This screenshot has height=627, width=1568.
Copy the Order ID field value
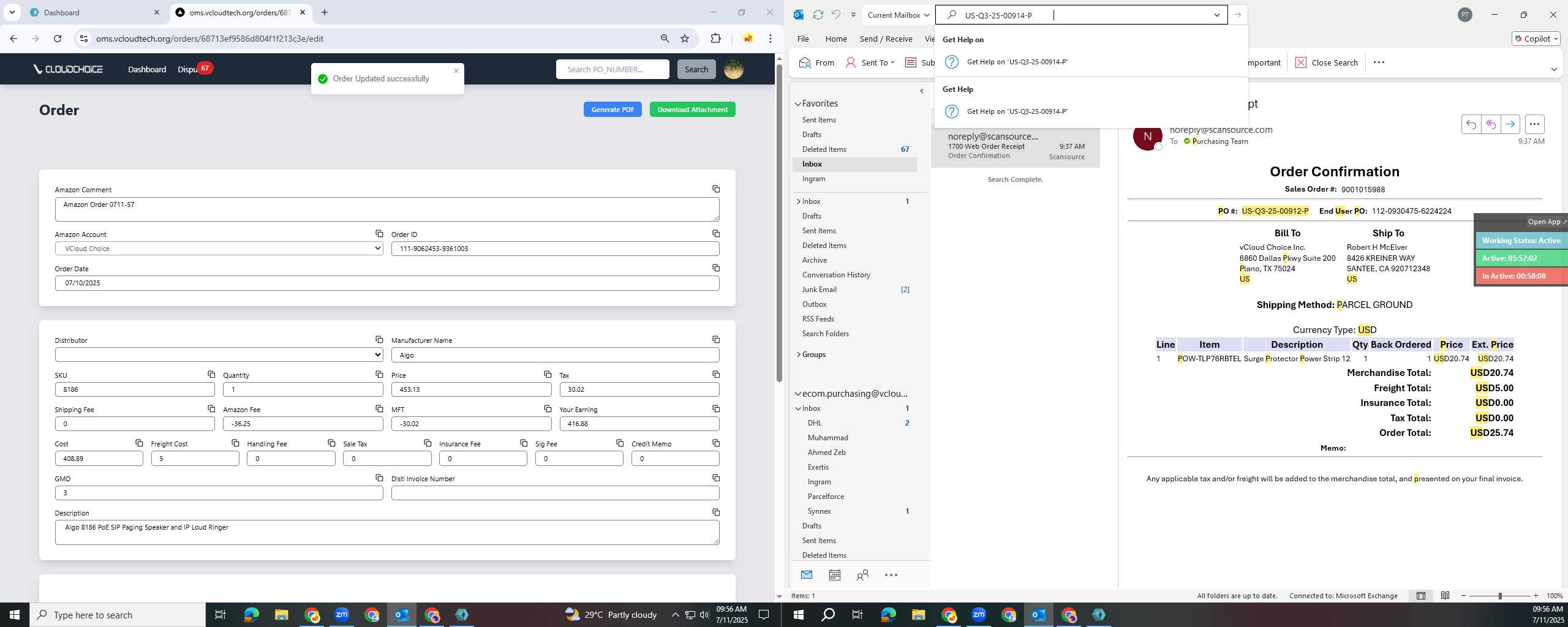(x=715, y=234)
